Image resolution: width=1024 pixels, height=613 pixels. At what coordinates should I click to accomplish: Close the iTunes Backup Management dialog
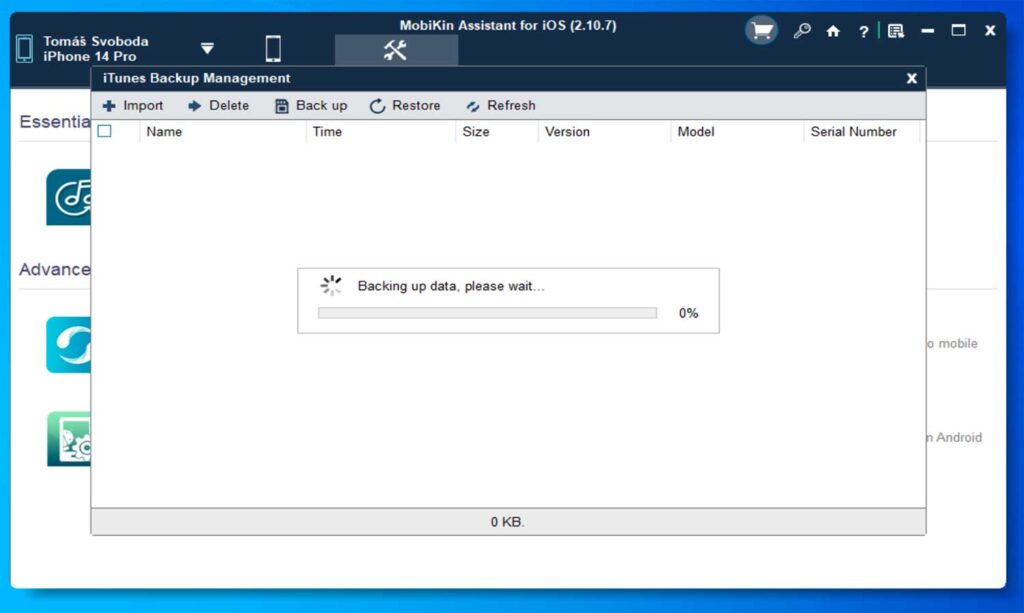[912, 78]
